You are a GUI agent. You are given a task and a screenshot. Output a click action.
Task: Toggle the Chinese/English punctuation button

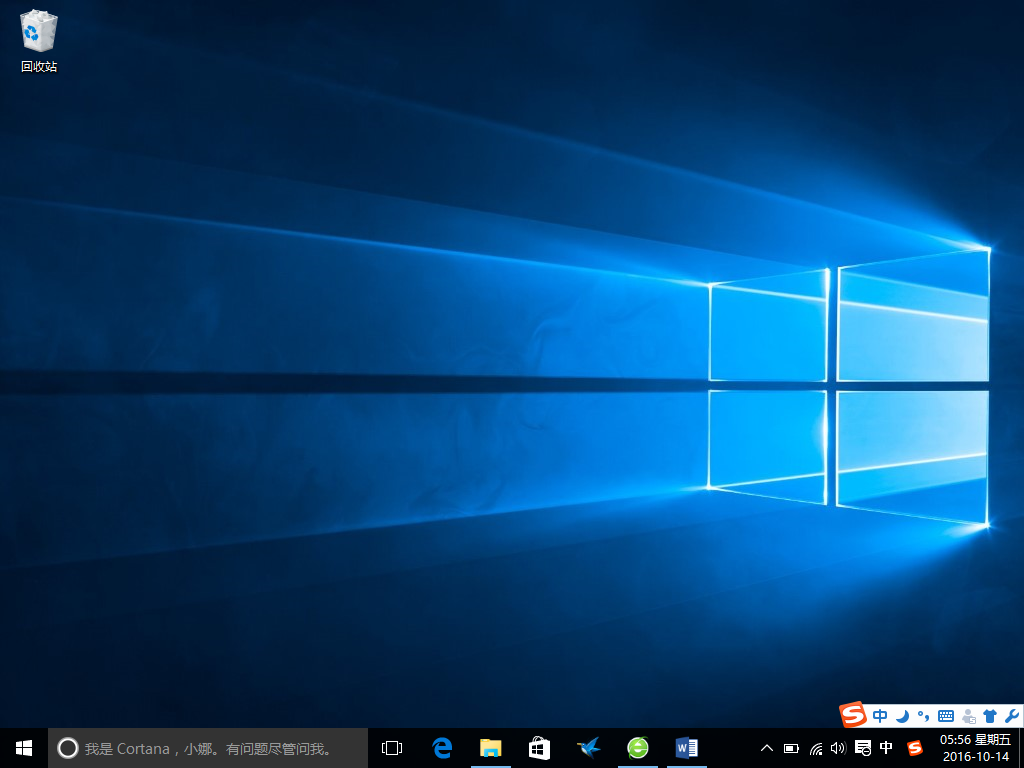[x=923, y=716]
